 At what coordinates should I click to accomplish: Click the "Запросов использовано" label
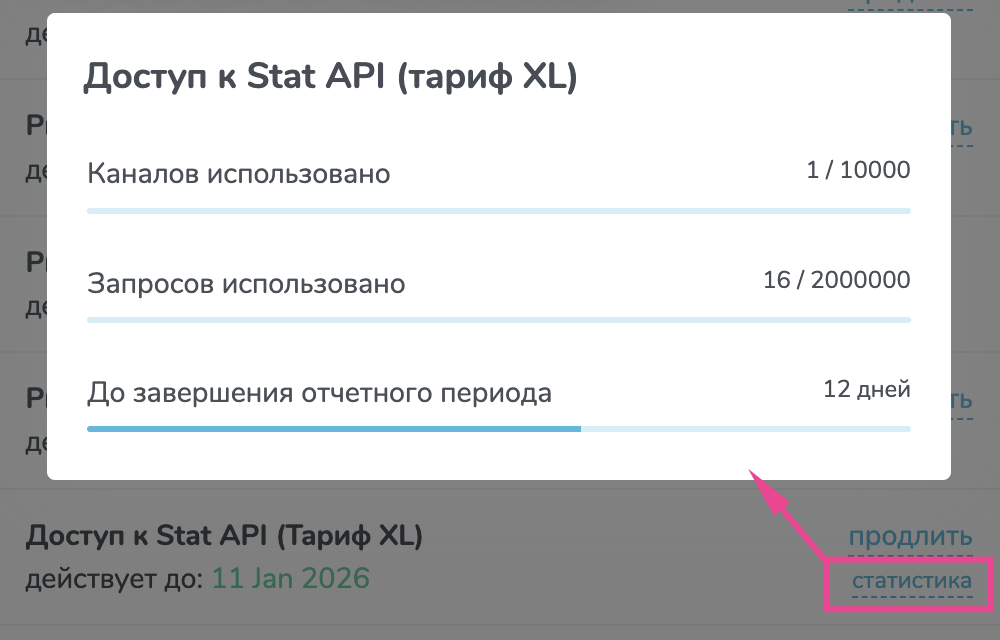click(246, 284)
